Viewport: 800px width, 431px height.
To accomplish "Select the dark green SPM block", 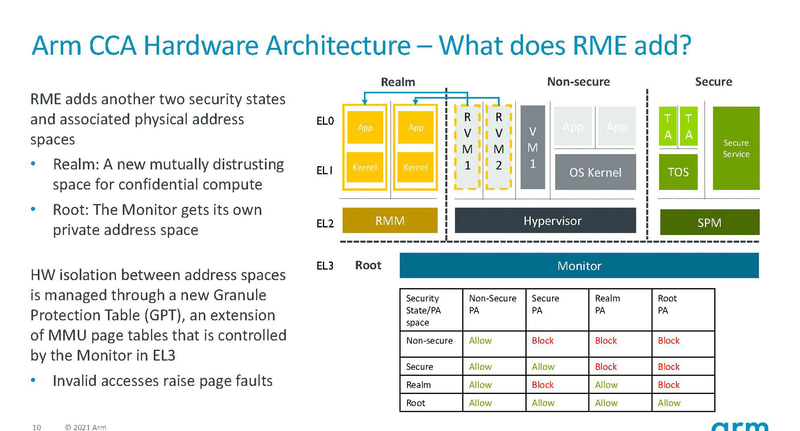I will pyautogui.click(x=710, y=222).
